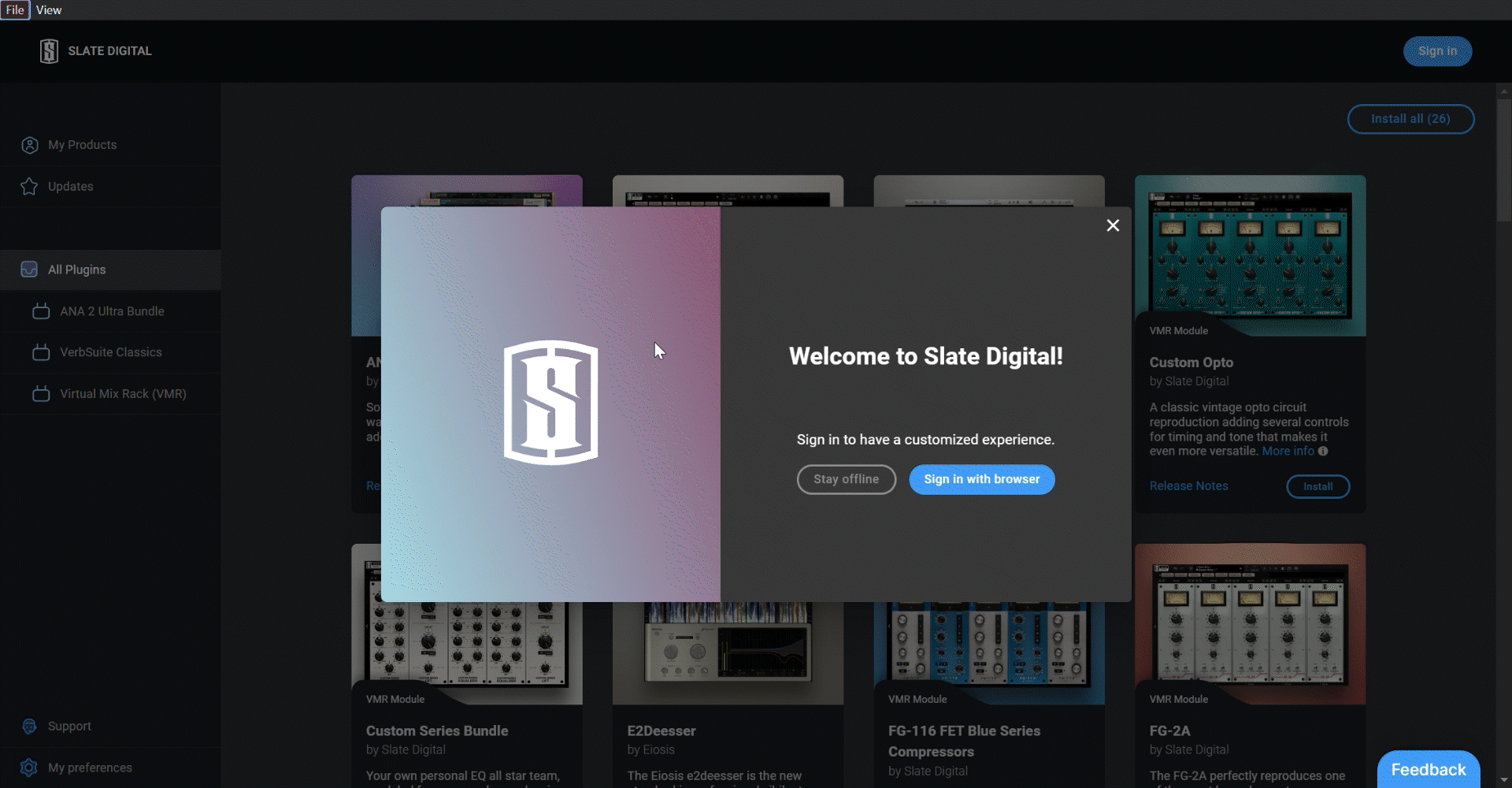This screenshot has height=788, width=1512.
Task: Click FG-116 FET Blue Series Compressors title
Action: [964, 742]
